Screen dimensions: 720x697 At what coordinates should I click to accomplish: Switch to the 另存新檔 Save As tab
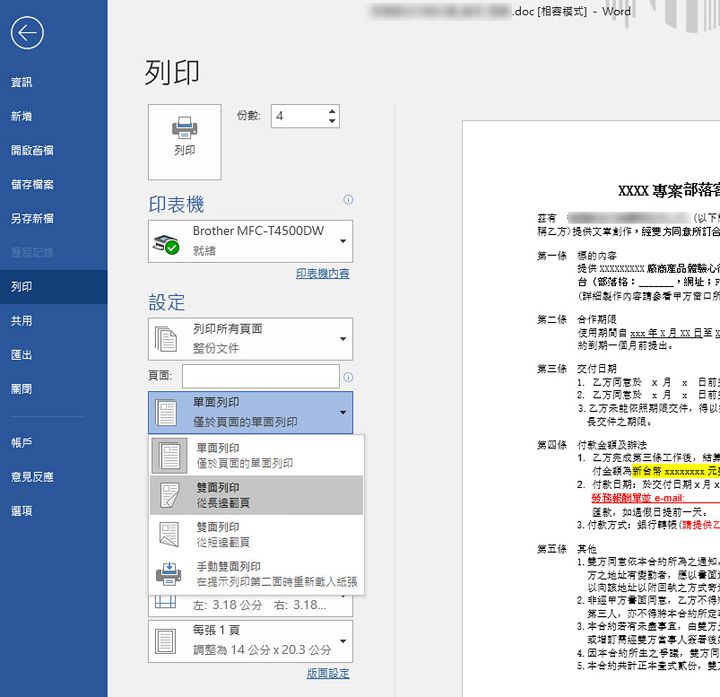pyautogui.click(x=32, y=218)
